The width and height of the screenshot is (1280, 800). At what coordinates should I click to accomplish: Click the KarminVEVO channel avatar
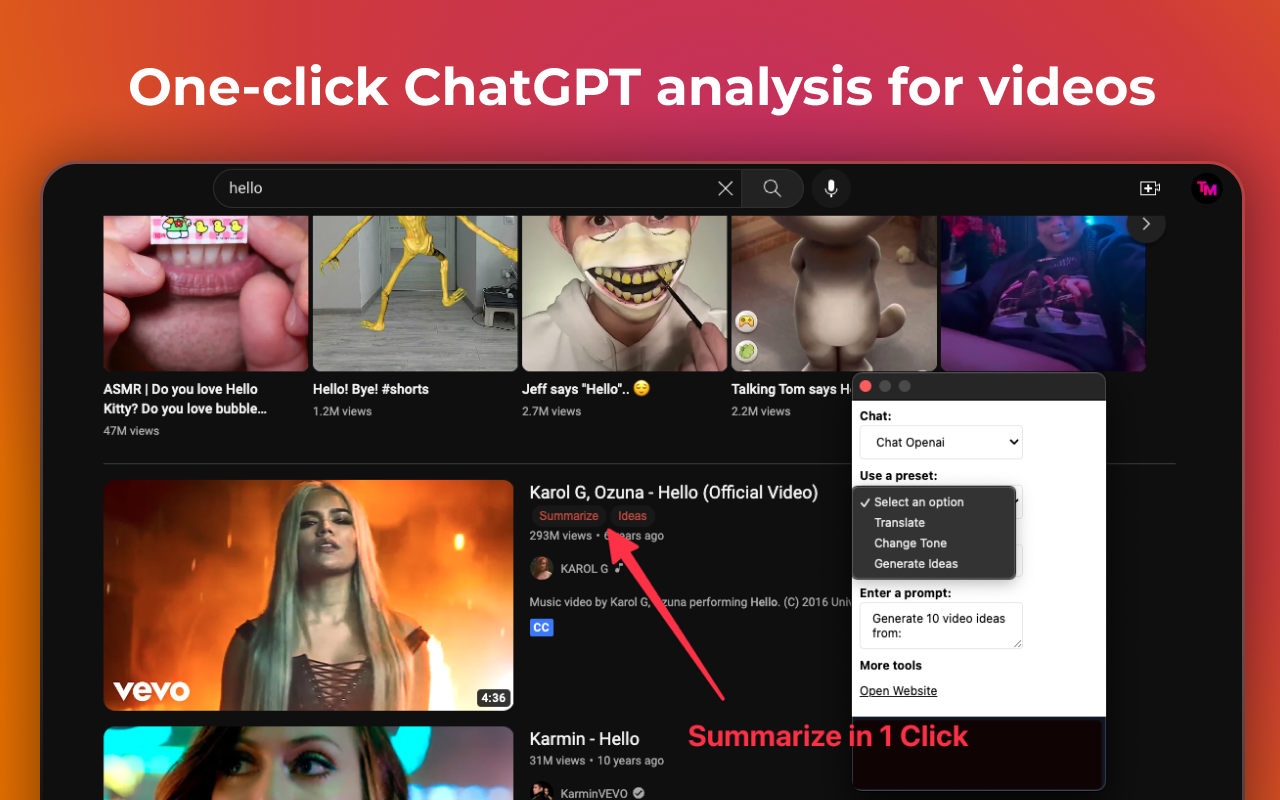pos(541,793)
